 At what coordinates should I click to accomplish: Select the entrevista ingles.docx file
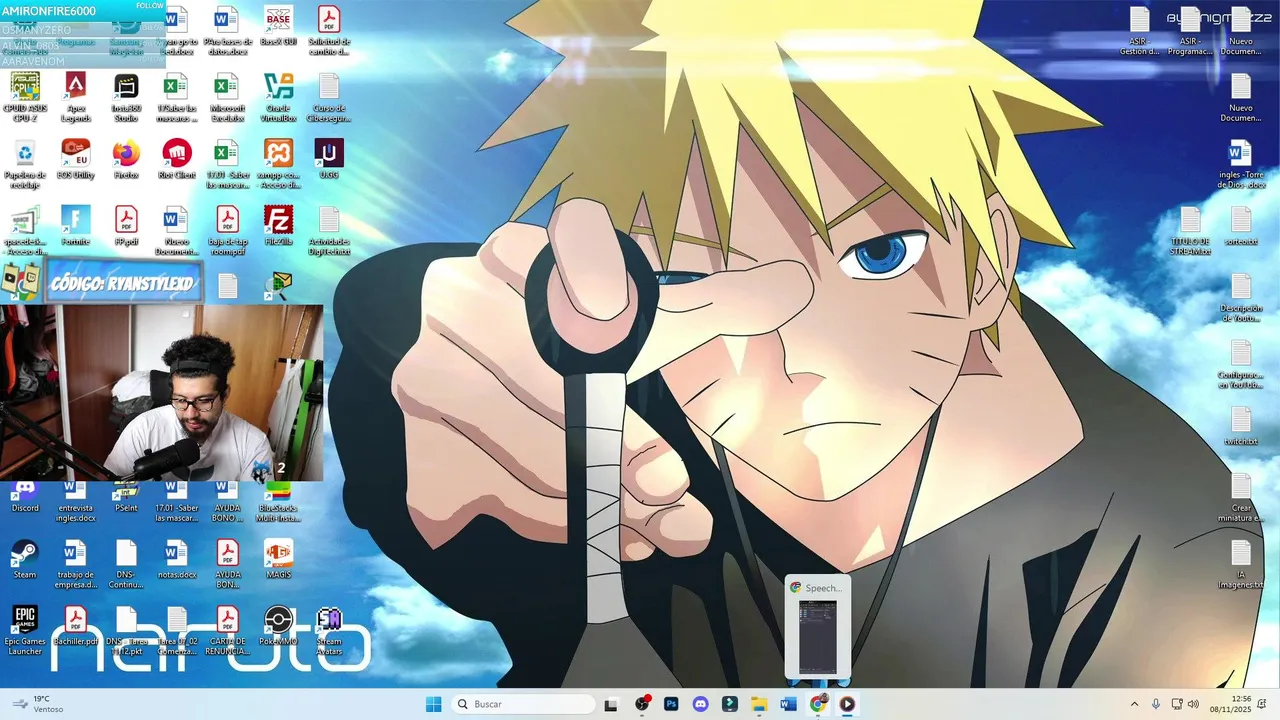point(76,501)
